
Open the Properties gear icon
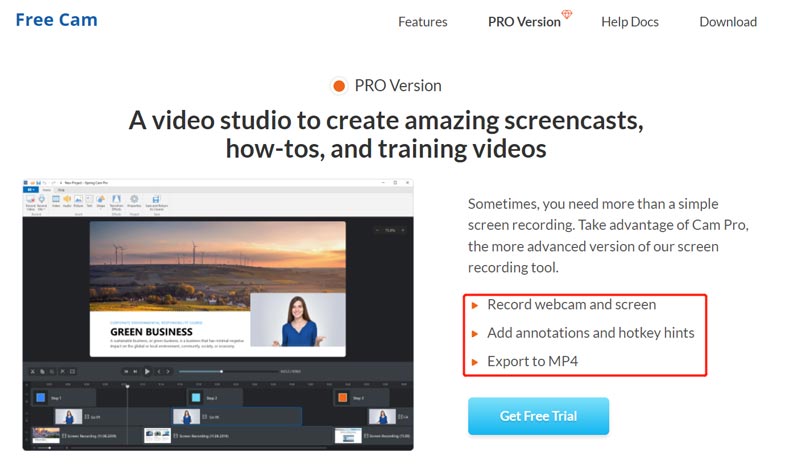[x=134, y=201]
